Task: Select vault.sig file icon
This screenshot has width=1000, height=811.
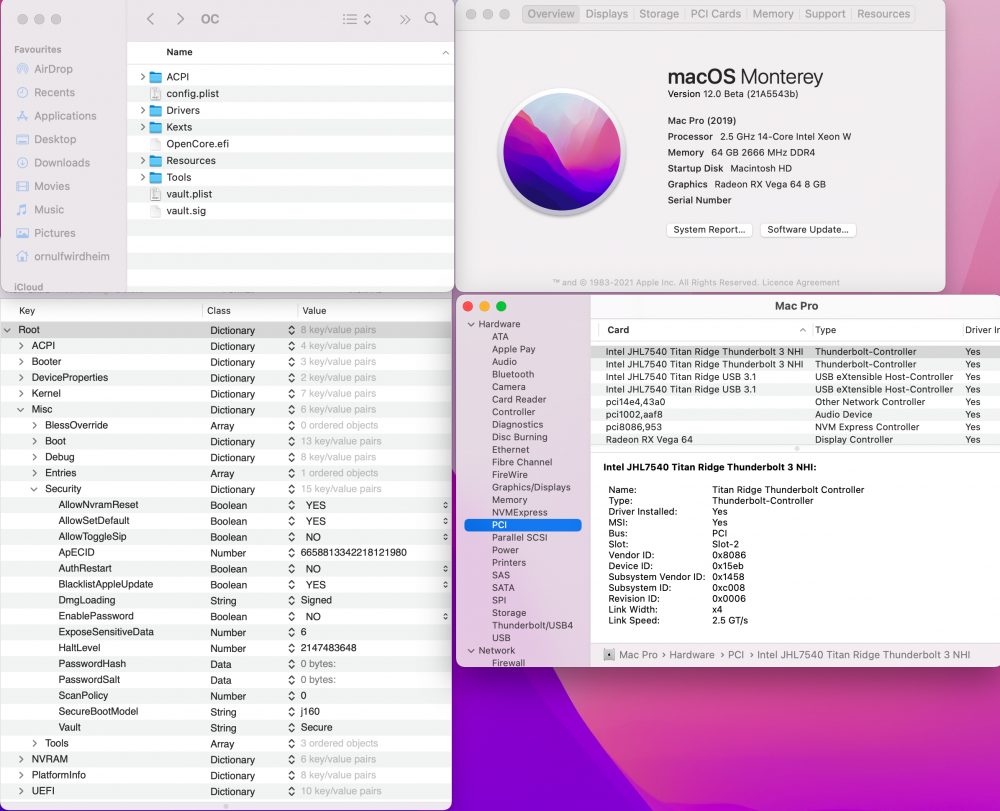Action: click(x=156, y=210)
